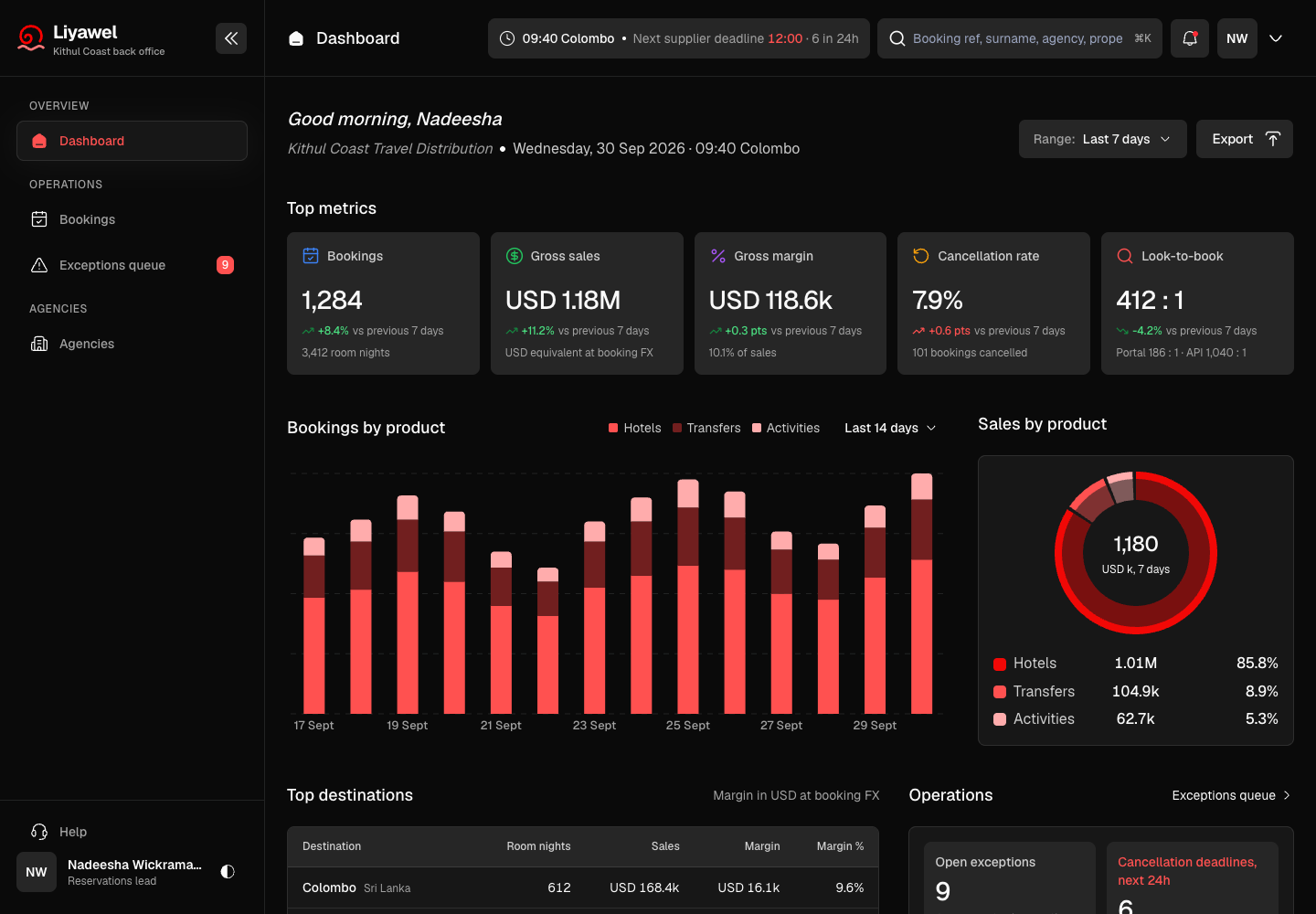Click the Room nights column header
Image resolution: width=1316 pixels, height=914 pixels.
538,846
